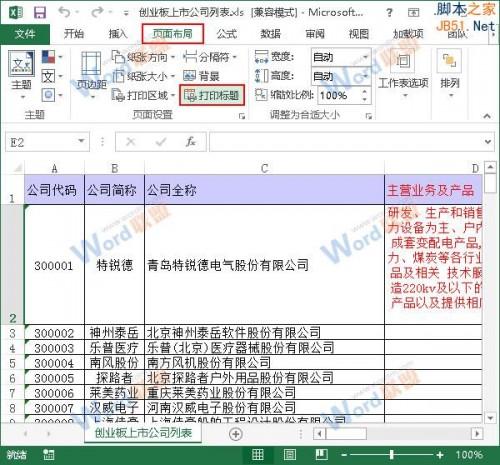Switch to the 公式 tab
The width and height of the screenshot is (500, 465).
227,34
